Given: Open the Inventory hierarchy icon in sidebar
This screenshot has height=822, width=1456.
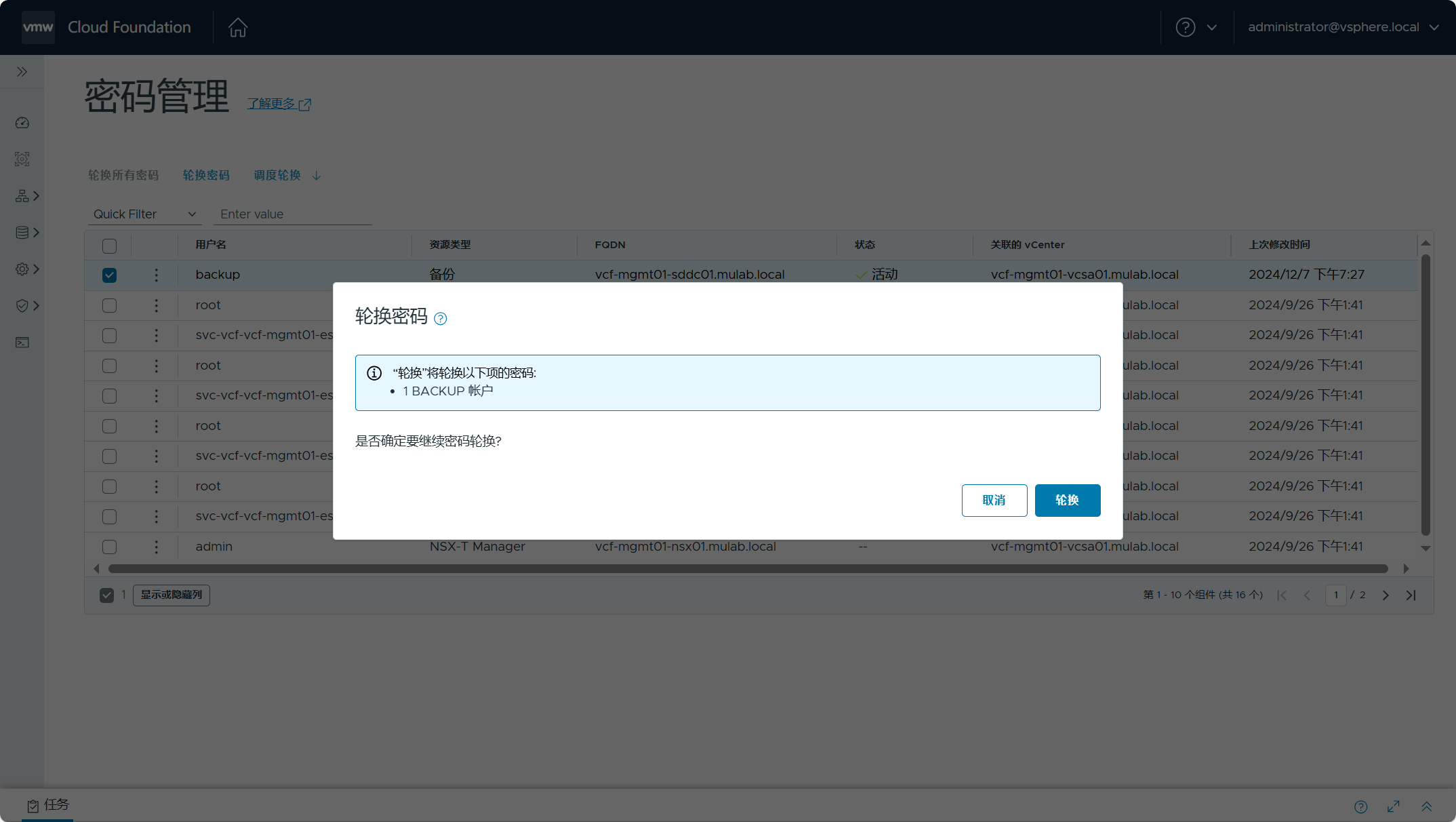Looking at the screenshot, I should point(22,196).
